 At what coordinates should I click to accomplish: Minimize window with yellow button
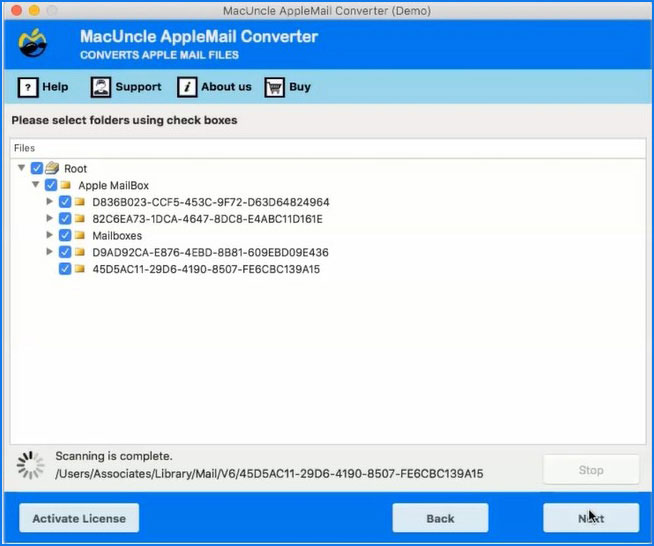[x=34, y=10]
